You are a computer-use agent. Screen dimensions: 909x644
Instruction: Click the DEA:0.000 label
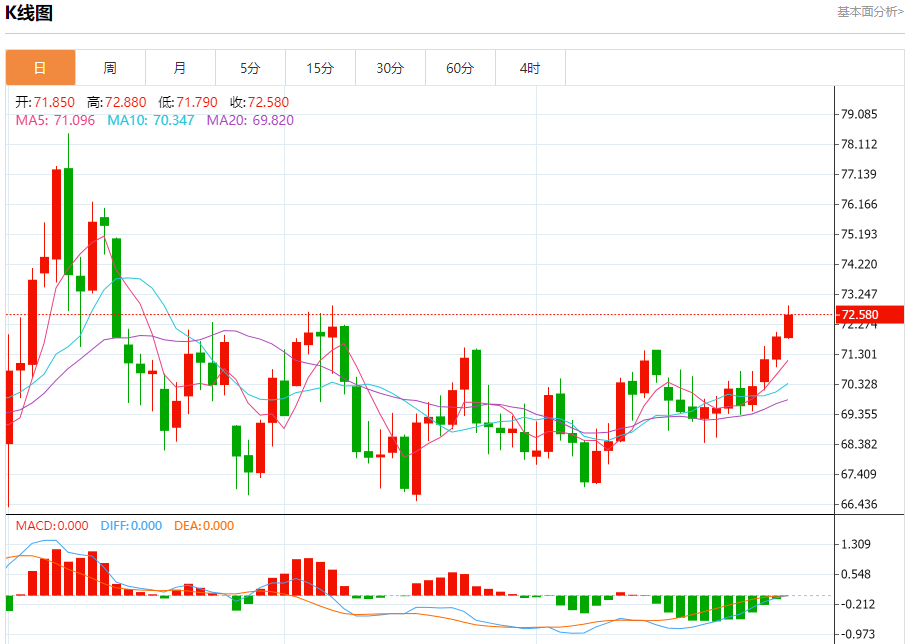tap(204, 526)
